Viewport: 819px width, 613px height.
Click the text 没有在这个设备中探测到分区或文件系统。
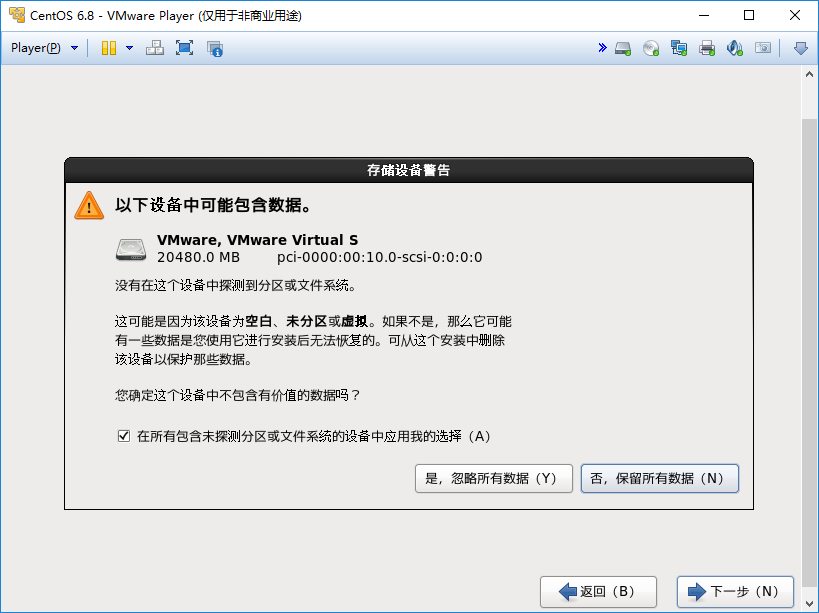[236, 286]
